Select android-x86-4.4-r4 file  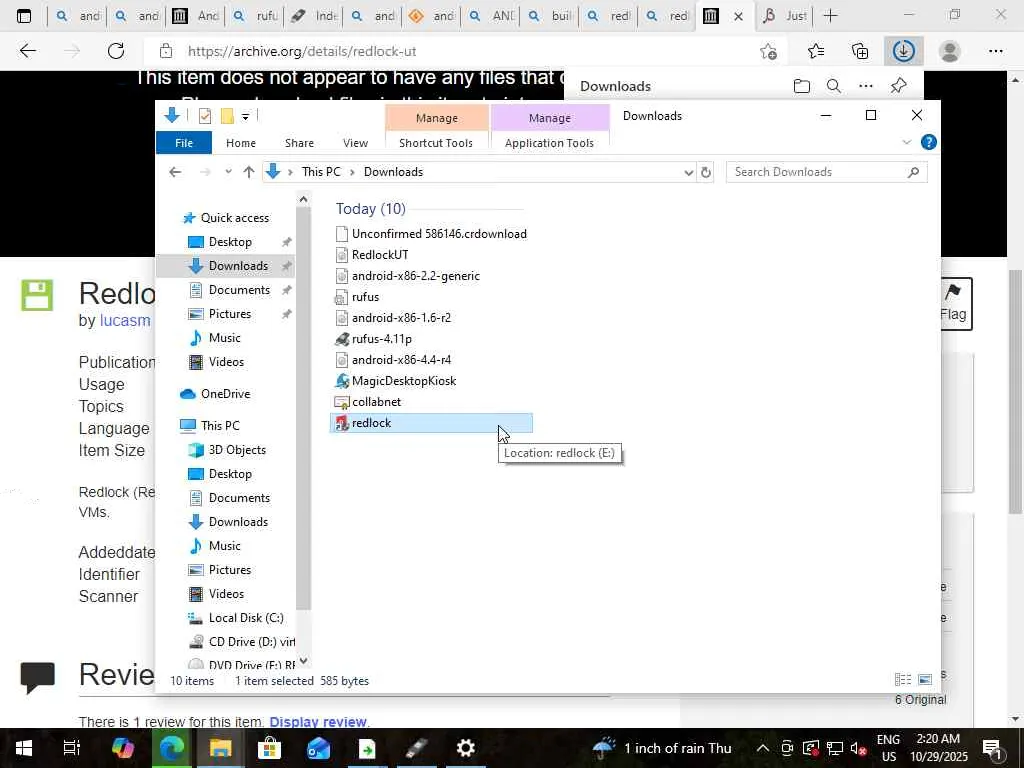coord(401,360)
